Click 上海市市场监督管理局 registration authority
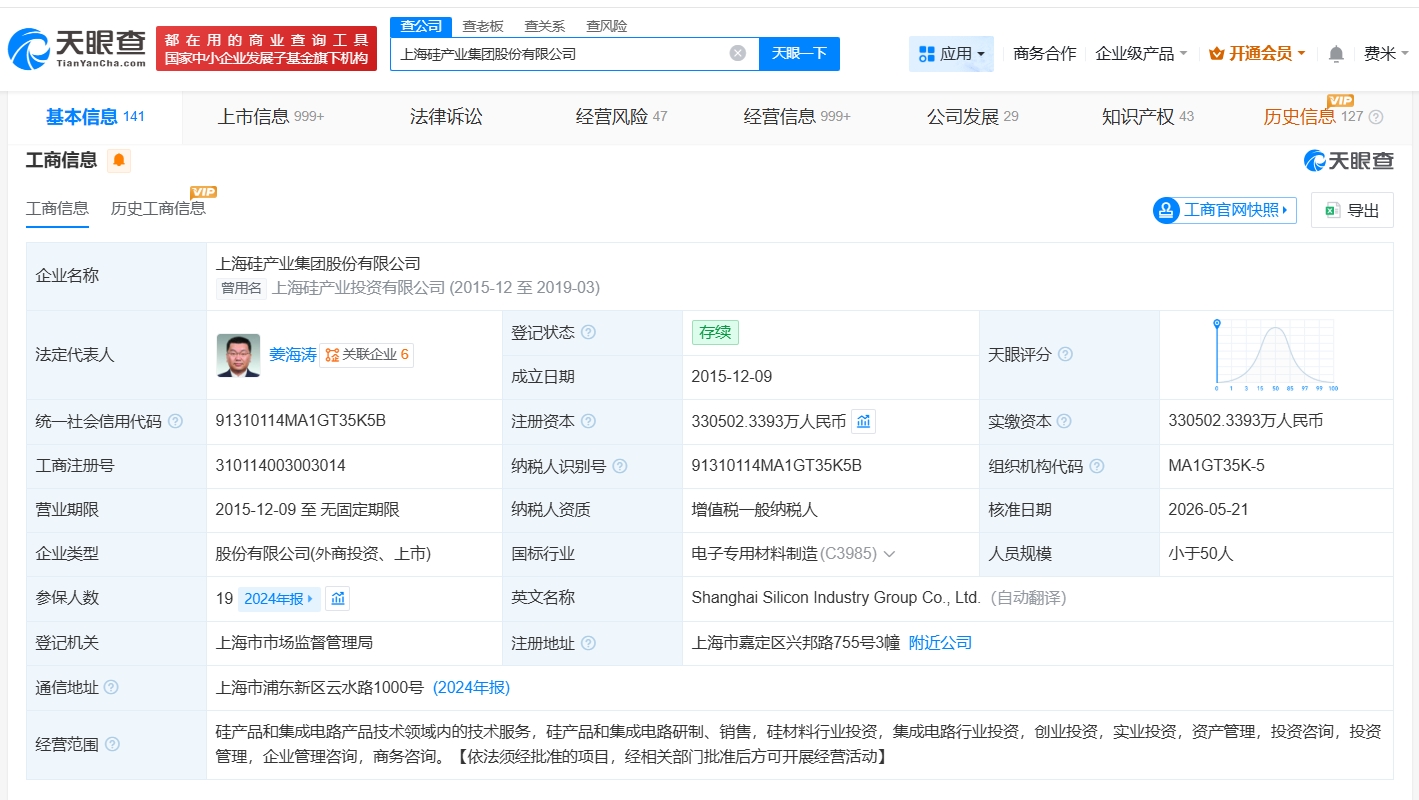This screenshot has height=800, width=1419. [x=294, y=643]
